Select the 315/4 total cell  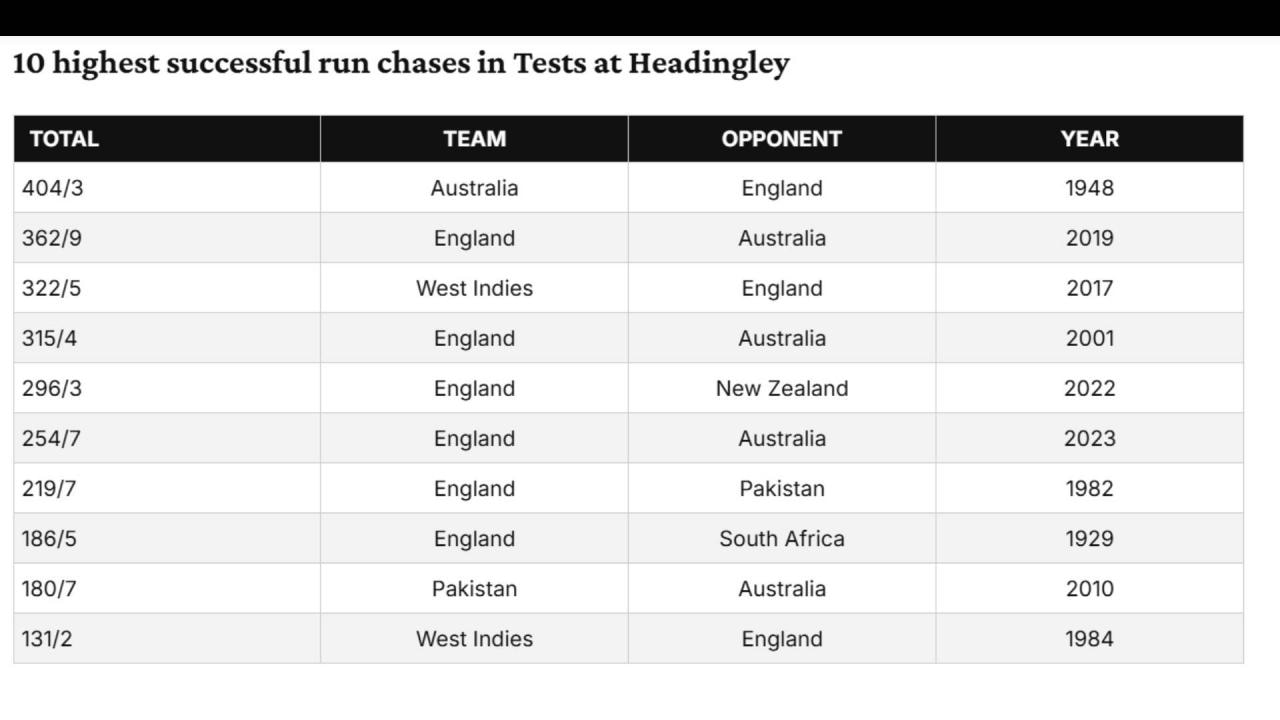[x=167, y=338]
